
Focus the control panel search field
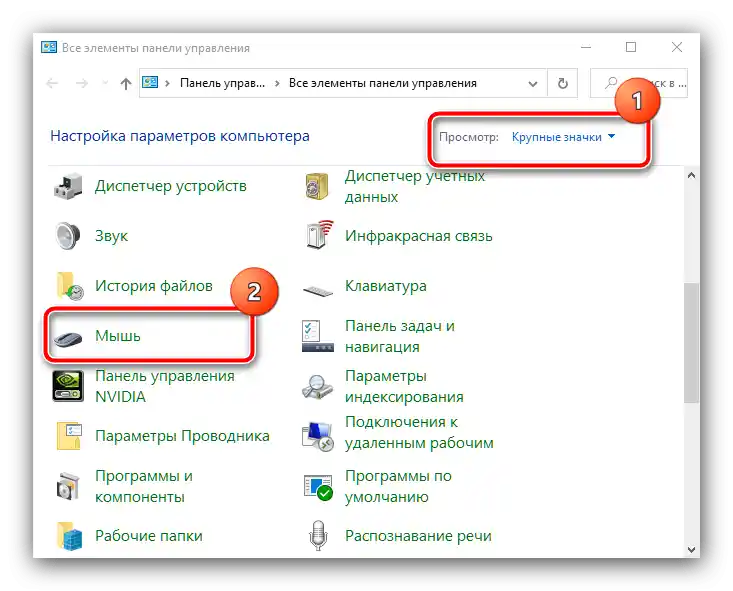pos(639,83)
